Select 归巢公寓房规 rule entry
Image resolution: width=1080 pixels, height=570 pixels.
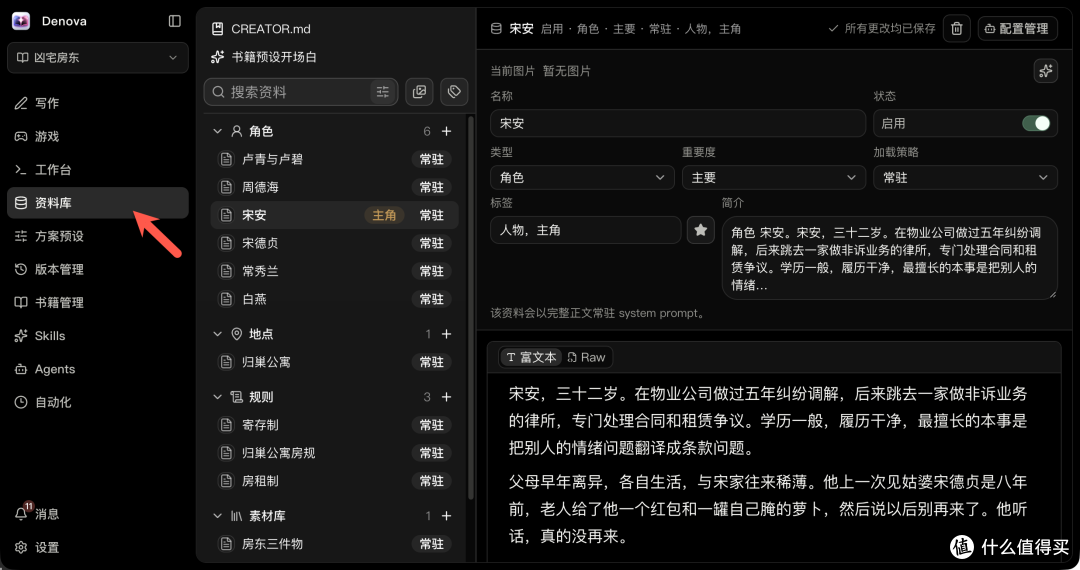coord(334,453)
